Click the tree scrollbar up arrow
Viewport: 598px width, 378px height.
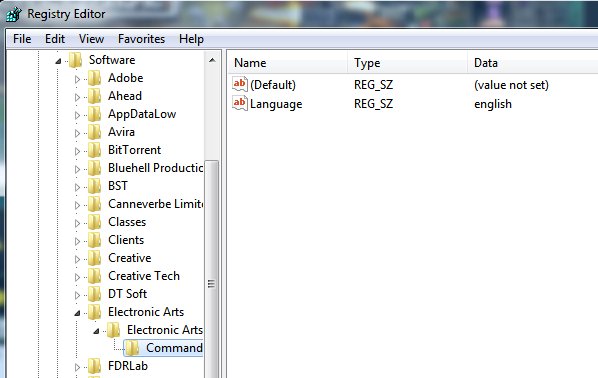click(x=212, y=60)
